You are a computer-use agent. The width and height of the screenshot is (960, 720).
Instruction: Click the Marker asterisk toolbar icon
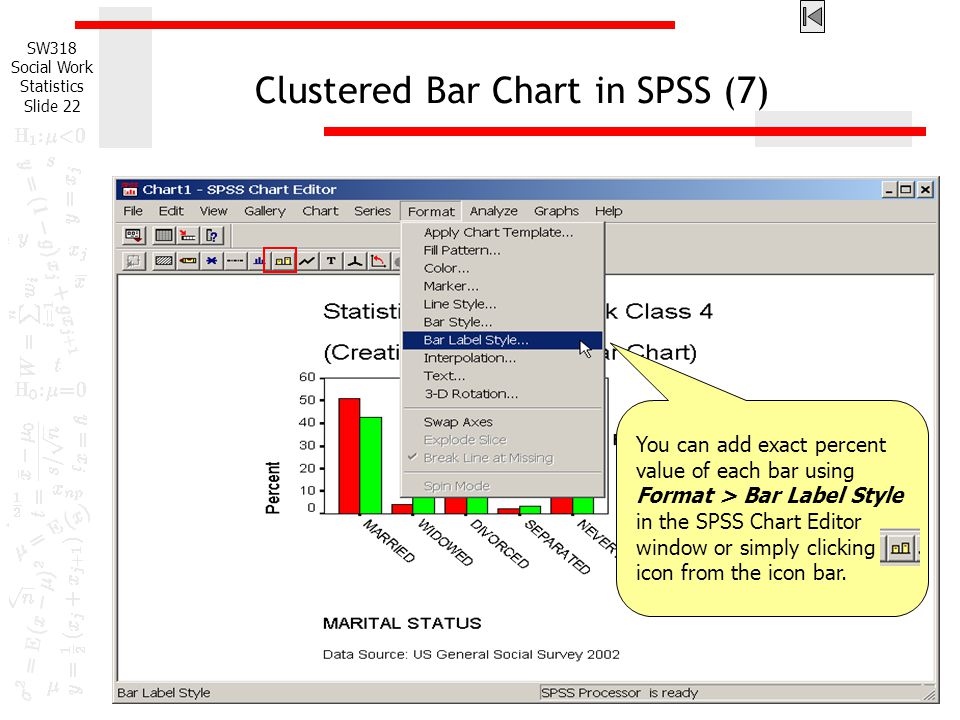click(x=211, y=261)
